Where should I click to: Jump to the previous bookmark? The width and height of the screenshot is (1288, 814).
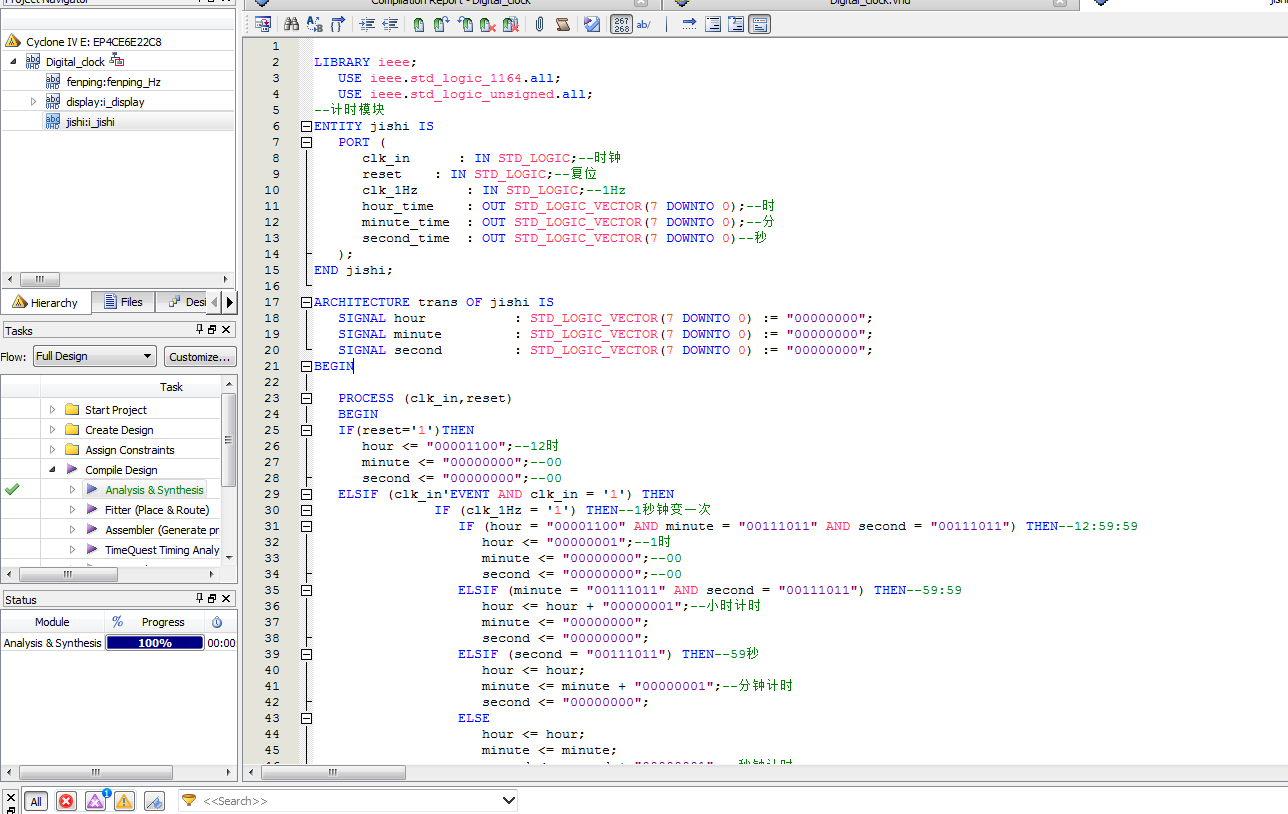click(465, 24)
